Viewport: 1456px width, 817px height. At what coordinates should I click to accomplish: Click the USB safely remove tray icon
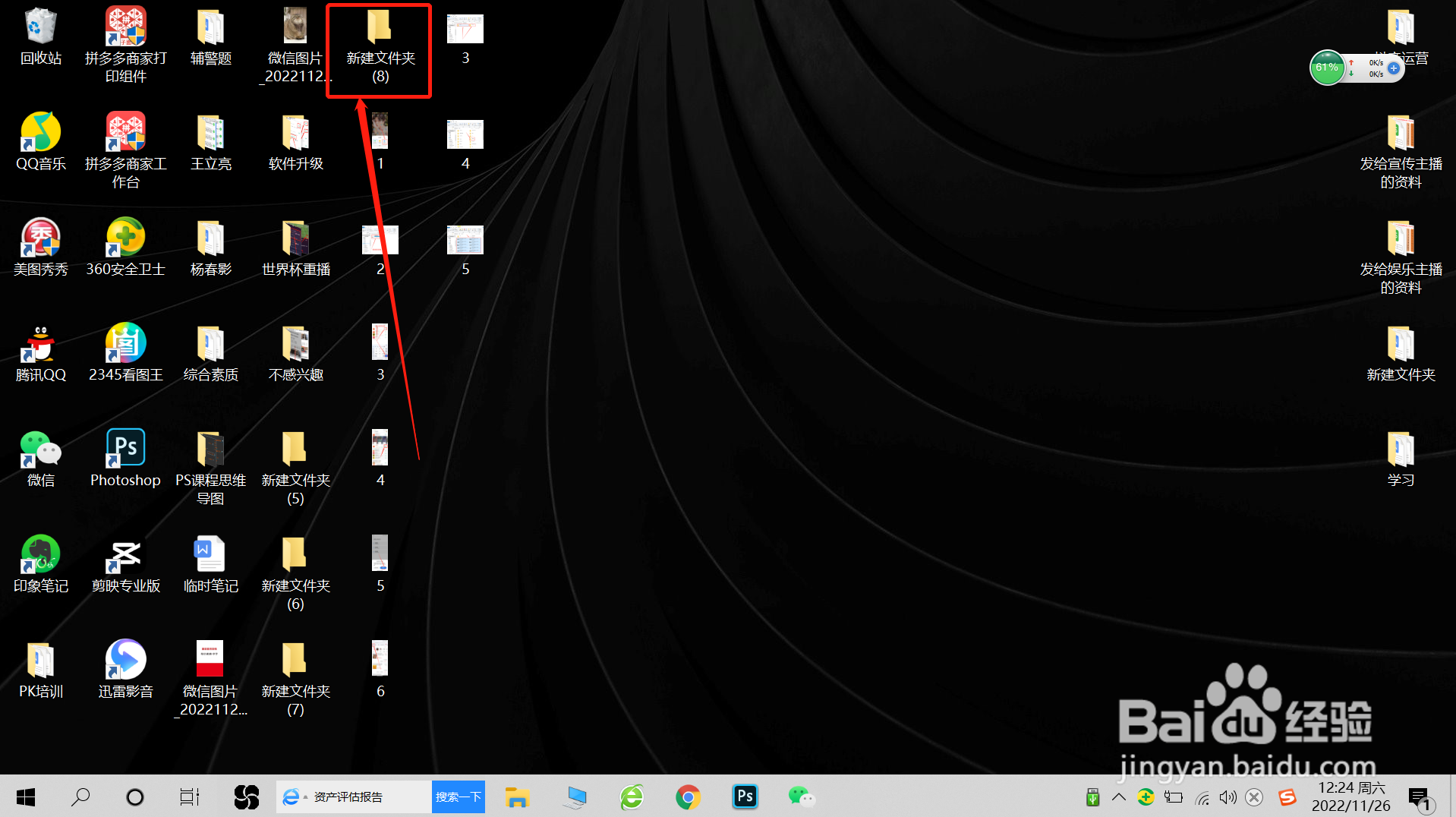point(1092,796)
